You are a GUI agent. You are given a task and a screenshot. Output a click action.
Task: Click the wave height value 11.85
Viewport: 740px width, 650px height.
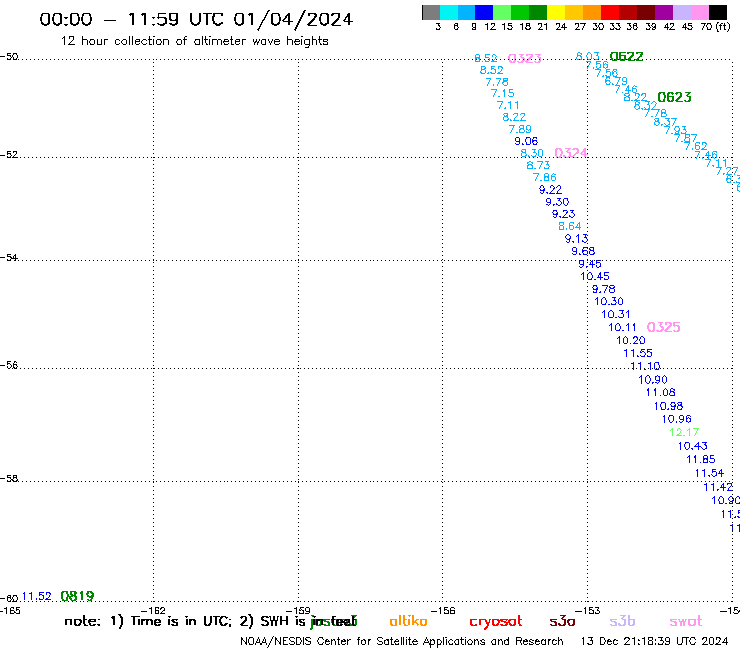click(700, 460)
